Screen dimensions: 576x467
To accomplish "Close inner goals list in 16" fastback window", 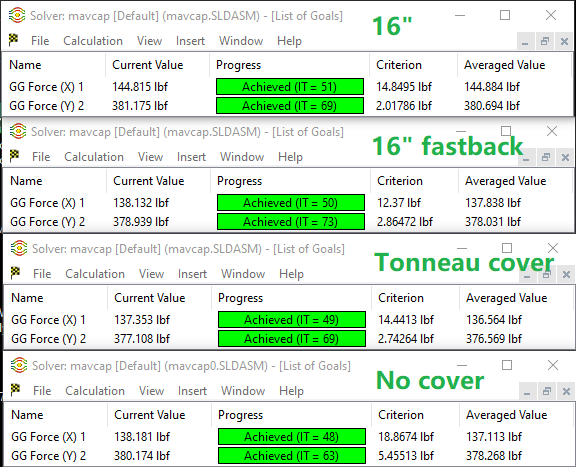I will pyautogui.click(x=566, y=157).
